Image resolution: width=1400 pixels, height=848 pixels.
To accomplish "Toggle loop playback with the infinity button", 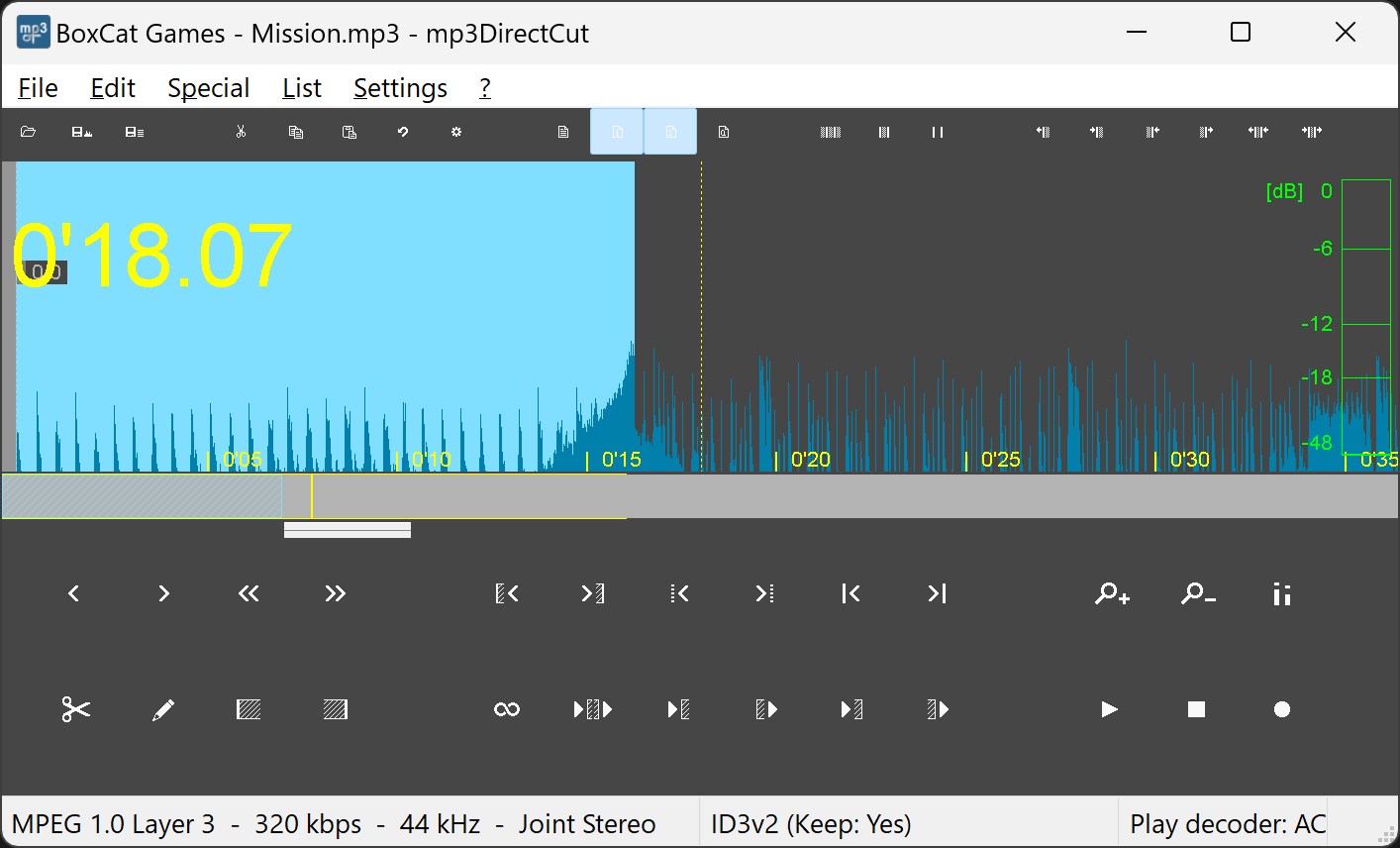I will [507, 709].
